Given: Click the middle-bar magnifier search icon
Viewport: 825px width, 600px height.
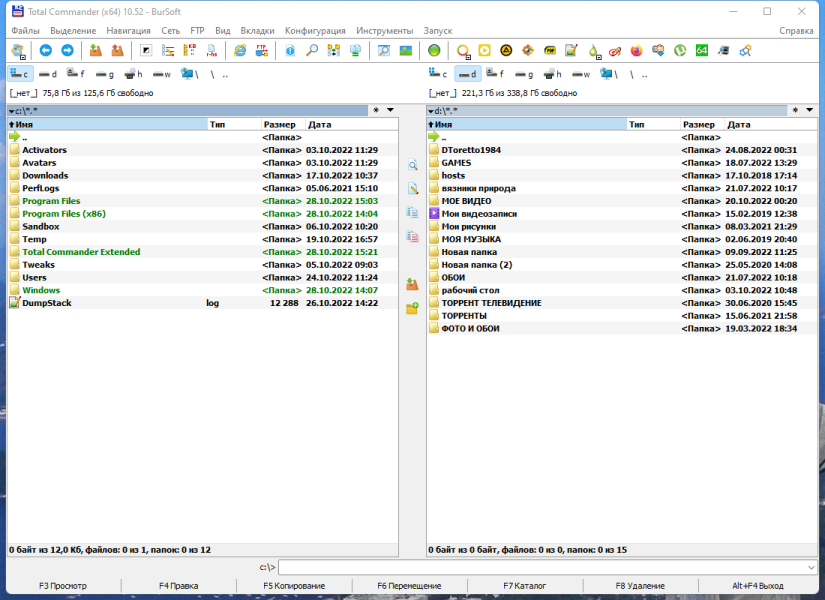Looking at the screenshot, I should tap(412, 165).
